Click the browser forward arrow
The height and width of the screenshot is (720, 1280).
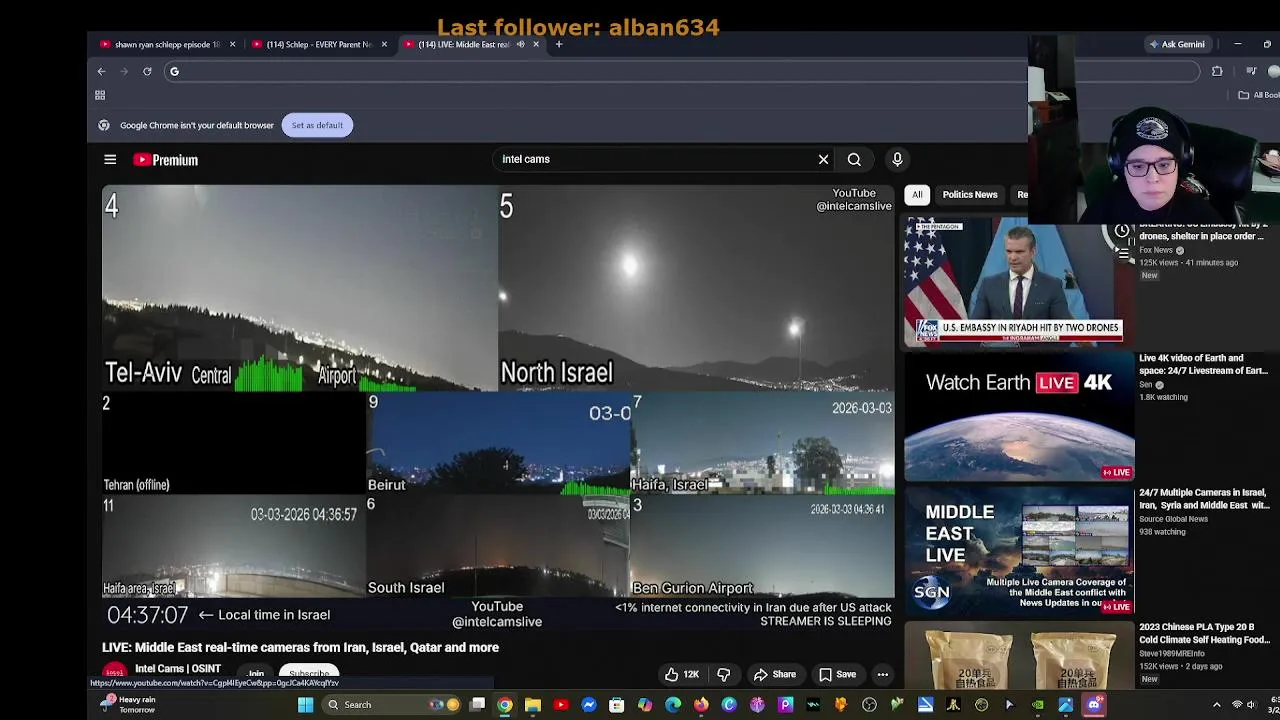coord(124,71)
